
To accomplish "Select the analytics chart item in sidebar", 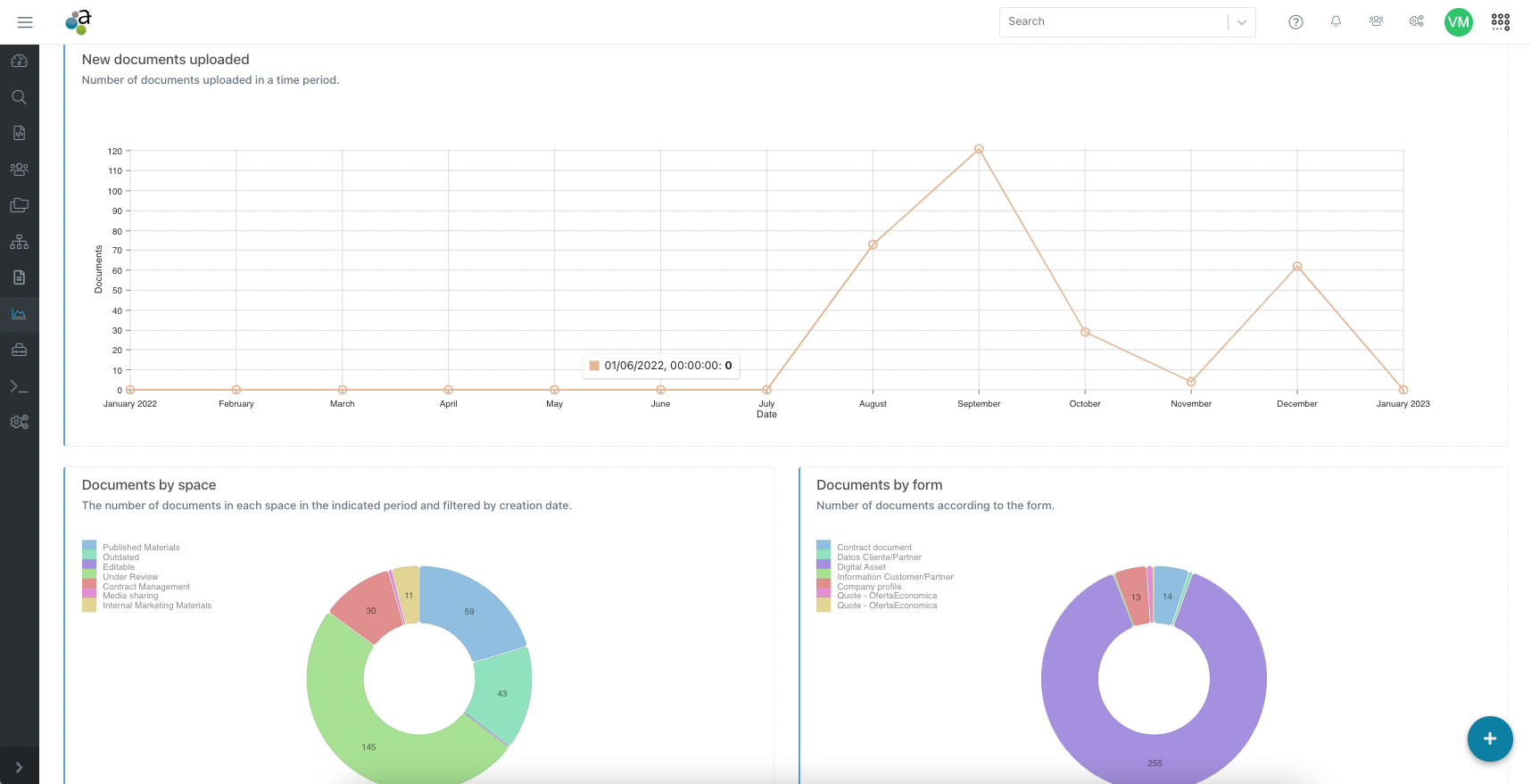I will point(19,314).
